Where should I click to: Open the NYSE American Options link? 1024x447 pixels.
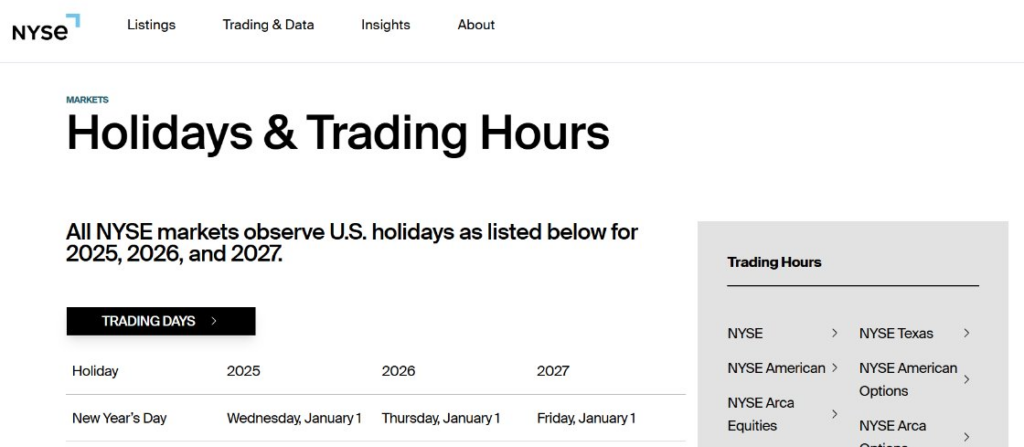(x=907, y=379)
